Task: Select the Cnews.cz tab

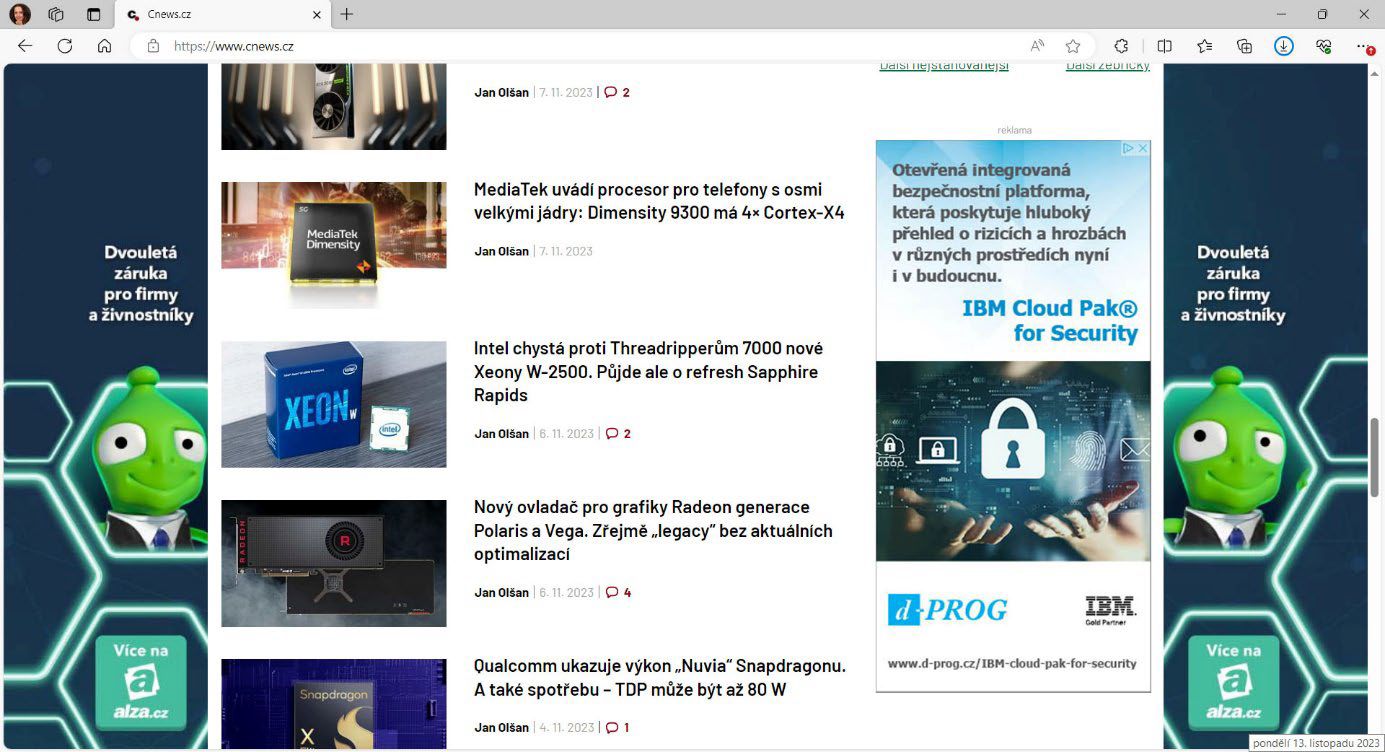Action: coord(222,15)
